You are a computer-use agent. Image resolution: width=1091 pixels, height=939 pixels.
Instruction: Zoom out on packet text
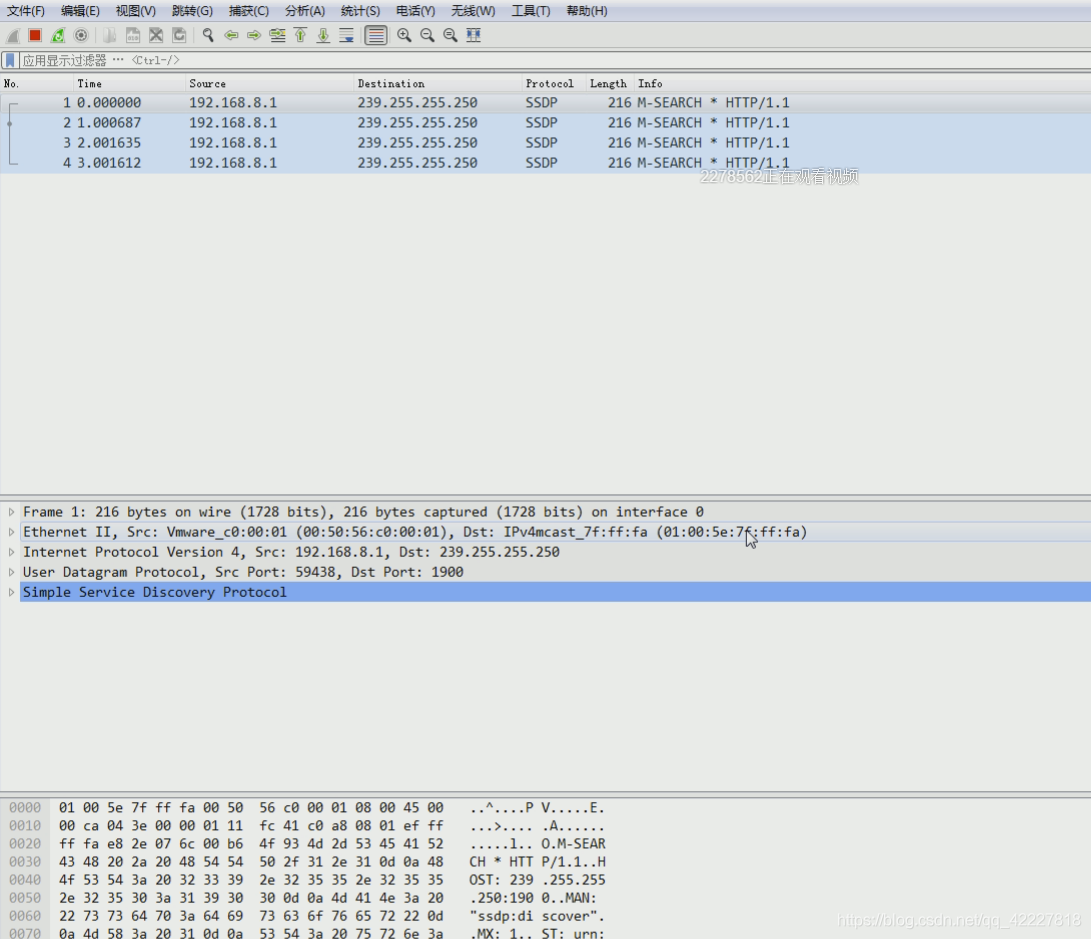427,35
